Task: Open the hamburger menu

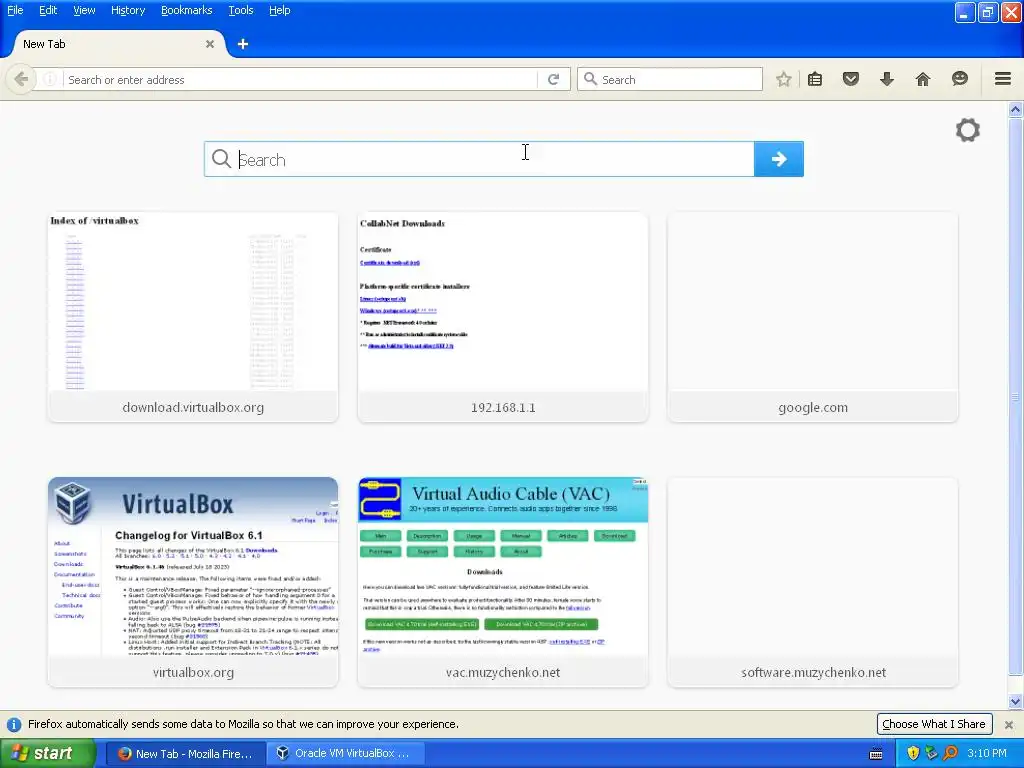Action: pos(1002,79)
